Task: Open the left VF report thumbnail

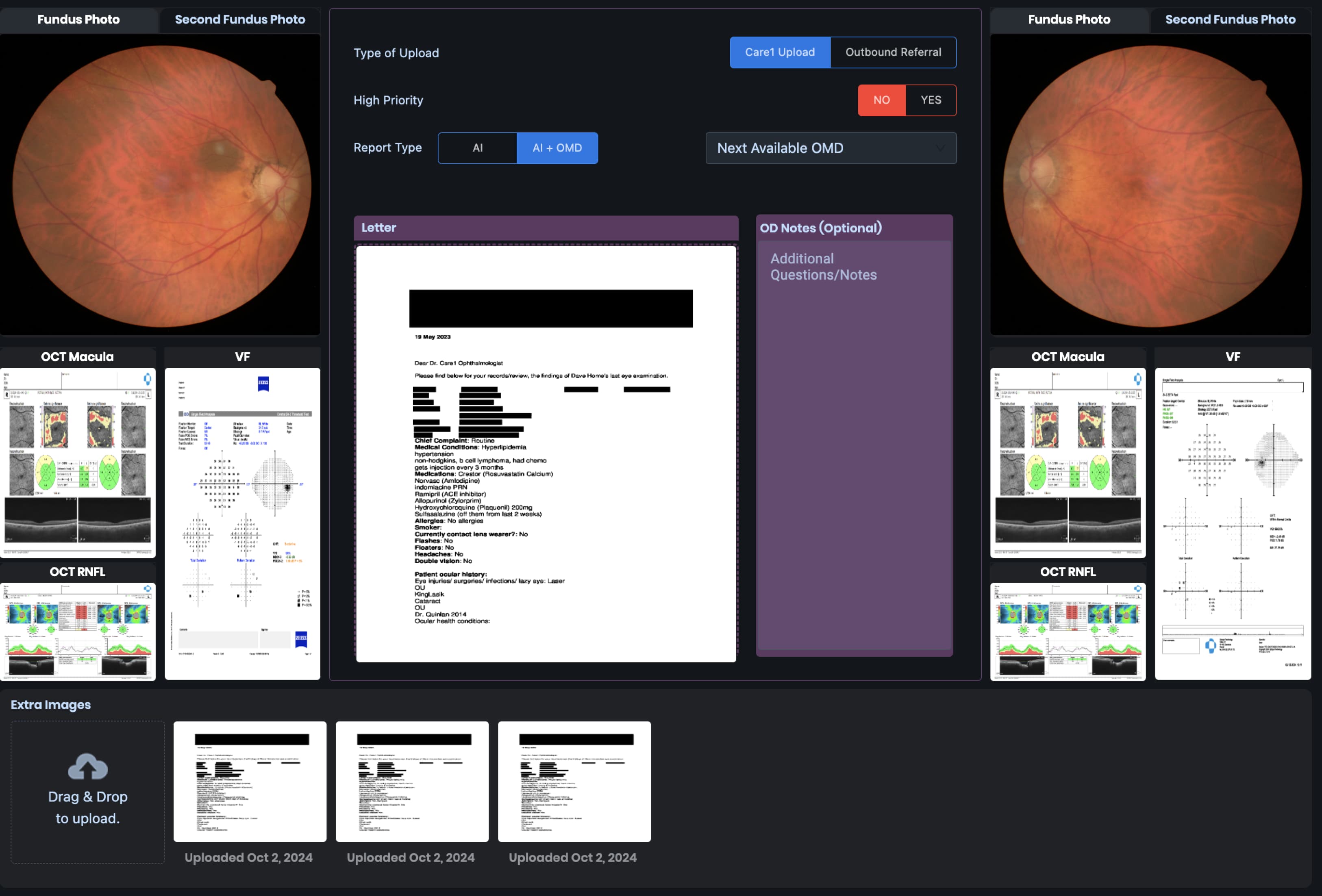Action: click(x=242, y=523)
